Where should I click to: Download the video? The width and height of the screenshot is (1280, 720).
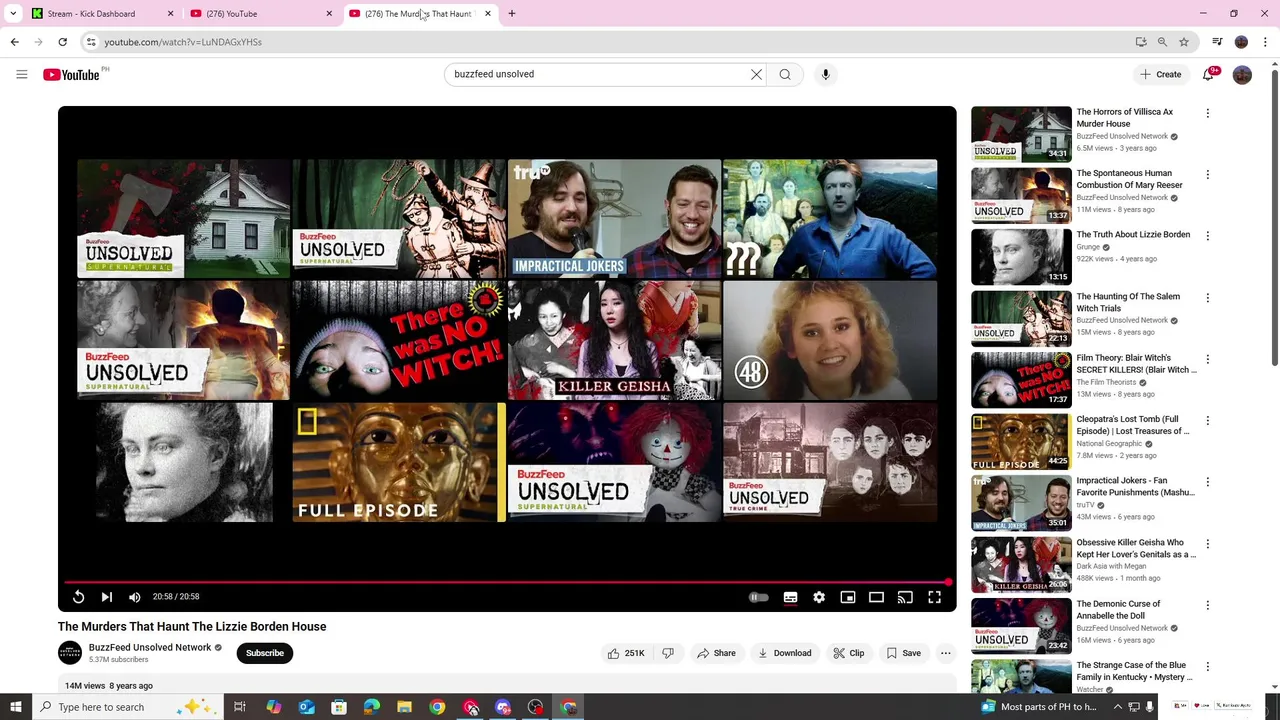[784, 653]
